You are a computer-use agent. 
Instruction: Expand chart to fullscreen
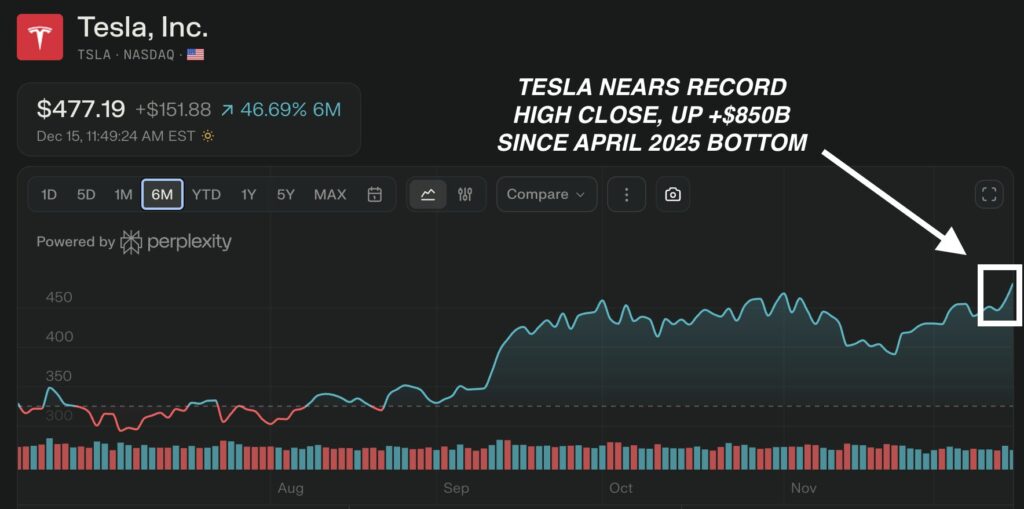click(x=989, y=194)
